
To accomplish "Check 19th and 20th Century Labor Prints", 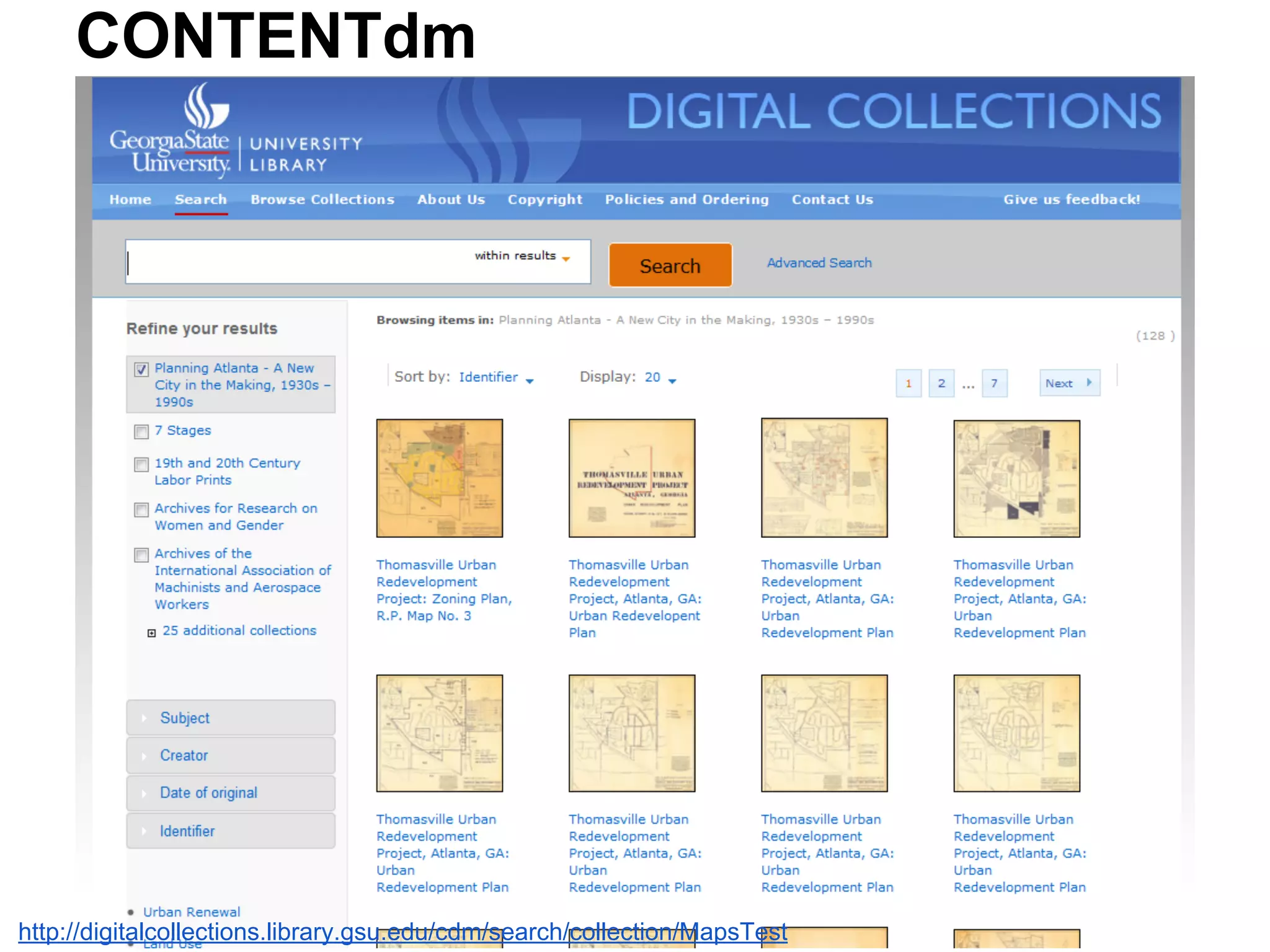I will pyautogui.click(x=141, y=464).
